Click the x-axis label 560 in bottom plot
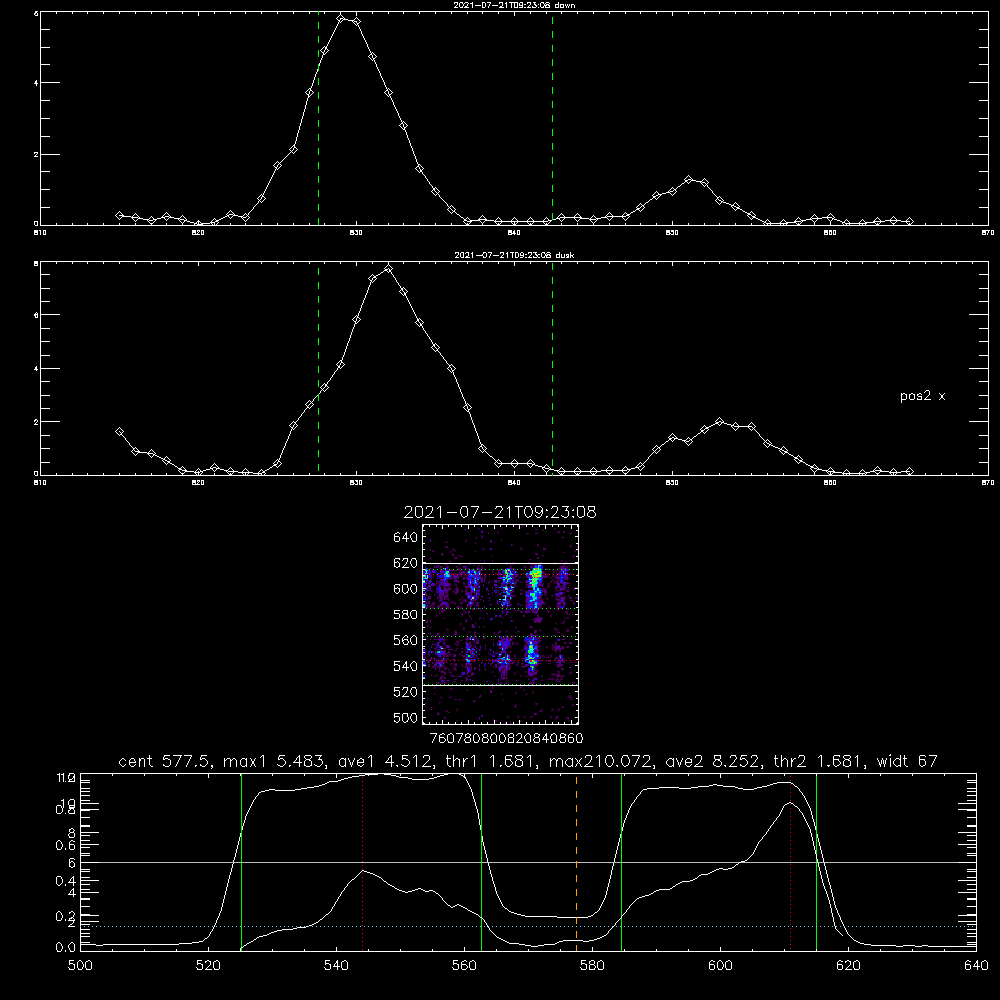Viewport: 1000px width, 1000px height. (464, 966)
